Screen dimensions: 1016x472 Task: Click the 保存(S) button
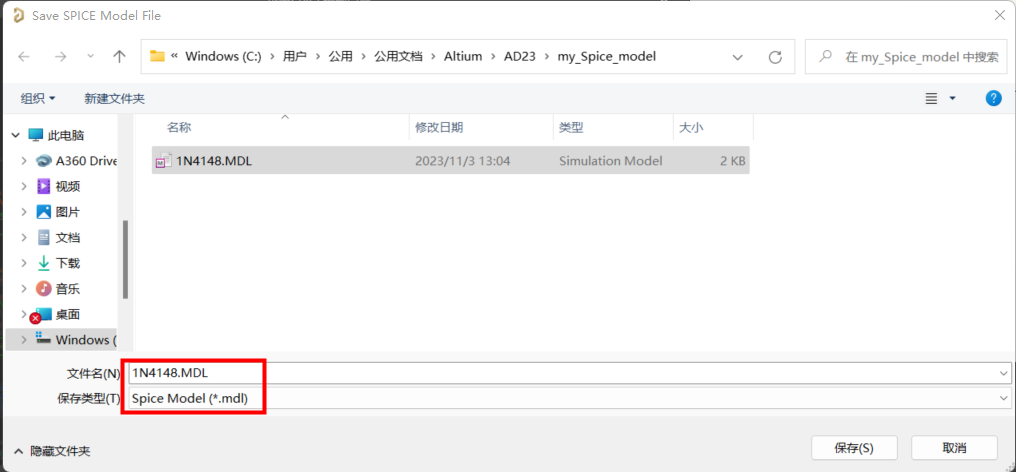click(853, 447)
